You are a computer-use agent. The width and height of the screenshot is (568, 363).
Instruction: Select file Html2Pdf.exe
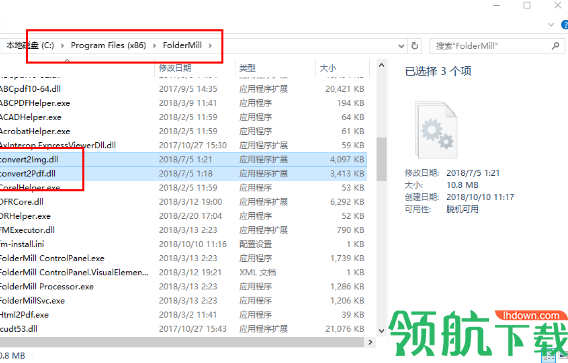coord(24,315)
